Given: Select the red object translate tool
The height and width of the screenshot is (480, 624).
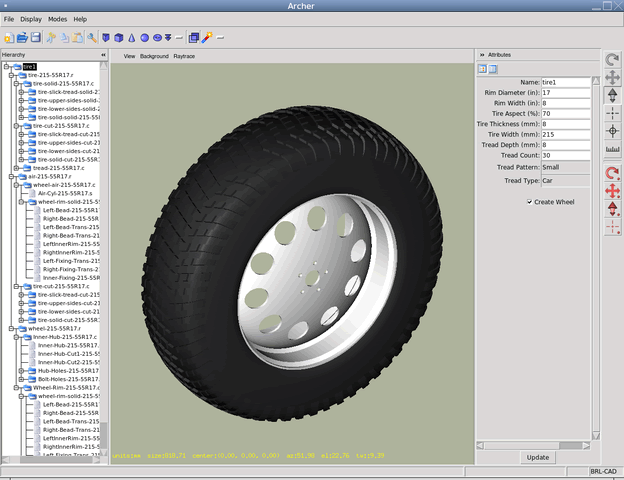Looking at the screenshot, I should tap(612, 190).
